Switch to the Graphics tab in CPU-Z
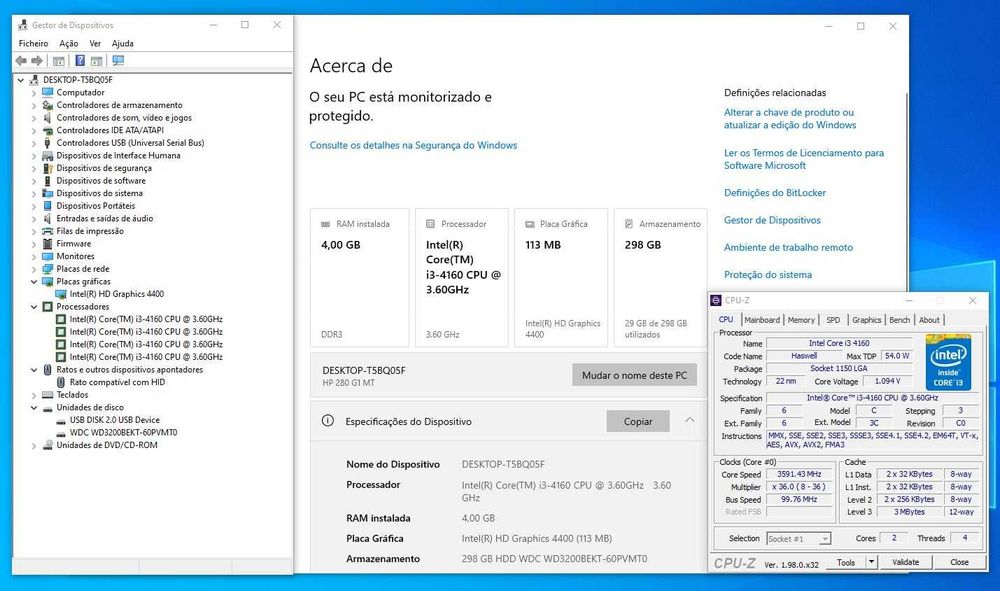This screenshot has height=591, width=1000. click(x=866, y=320)
